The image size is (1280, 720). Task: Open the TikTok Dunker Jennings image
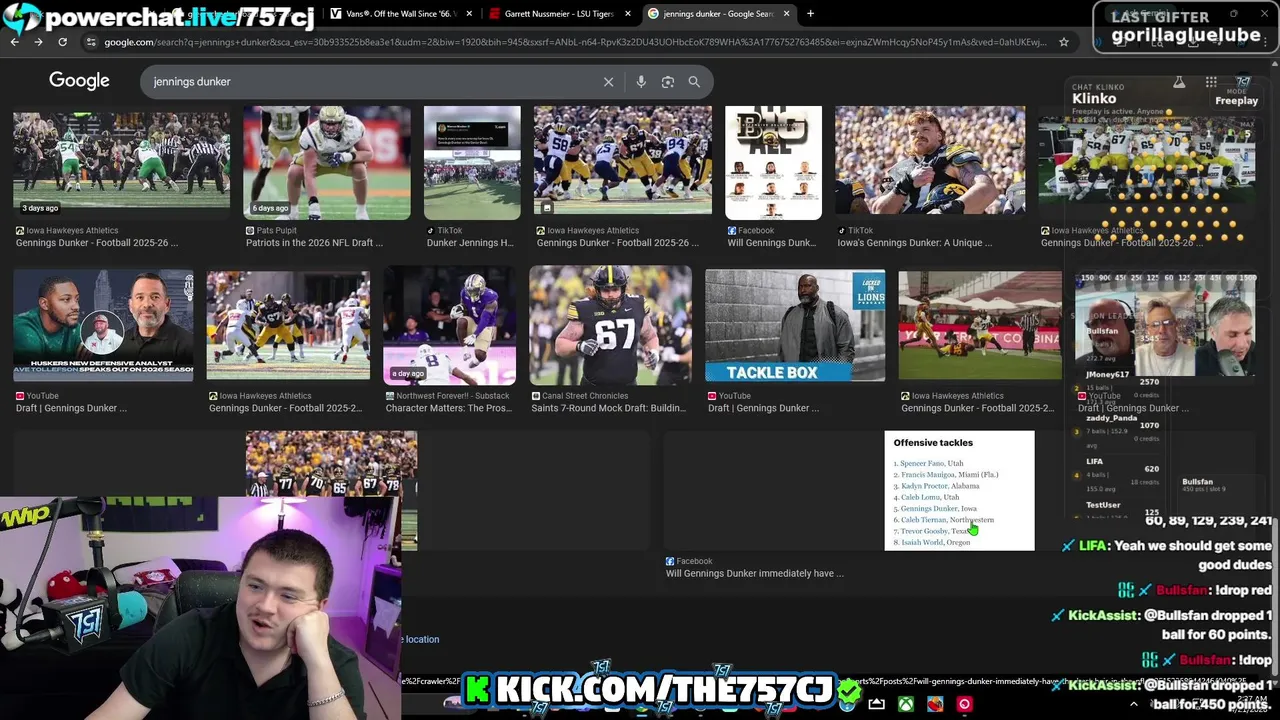click(x=472, y=163)
